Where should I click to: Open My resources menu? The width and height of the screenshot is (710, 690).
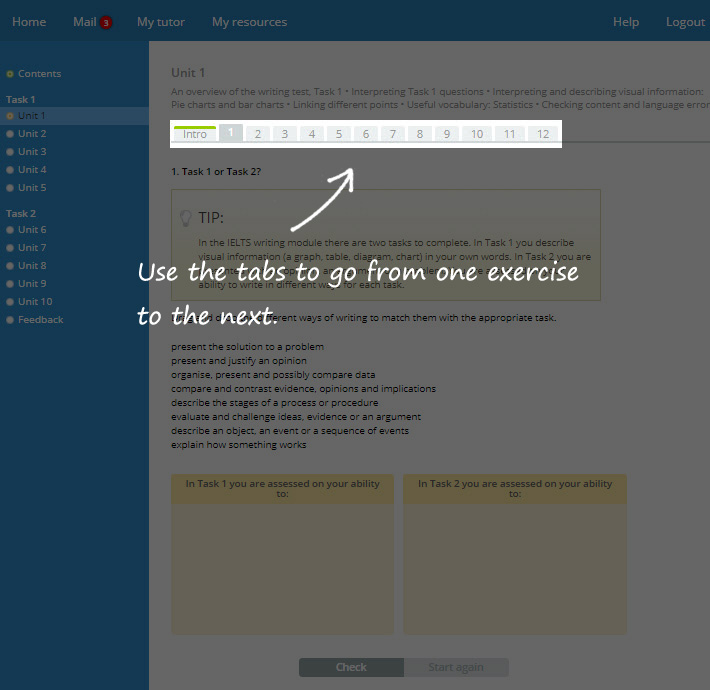(x=249, y=22)
